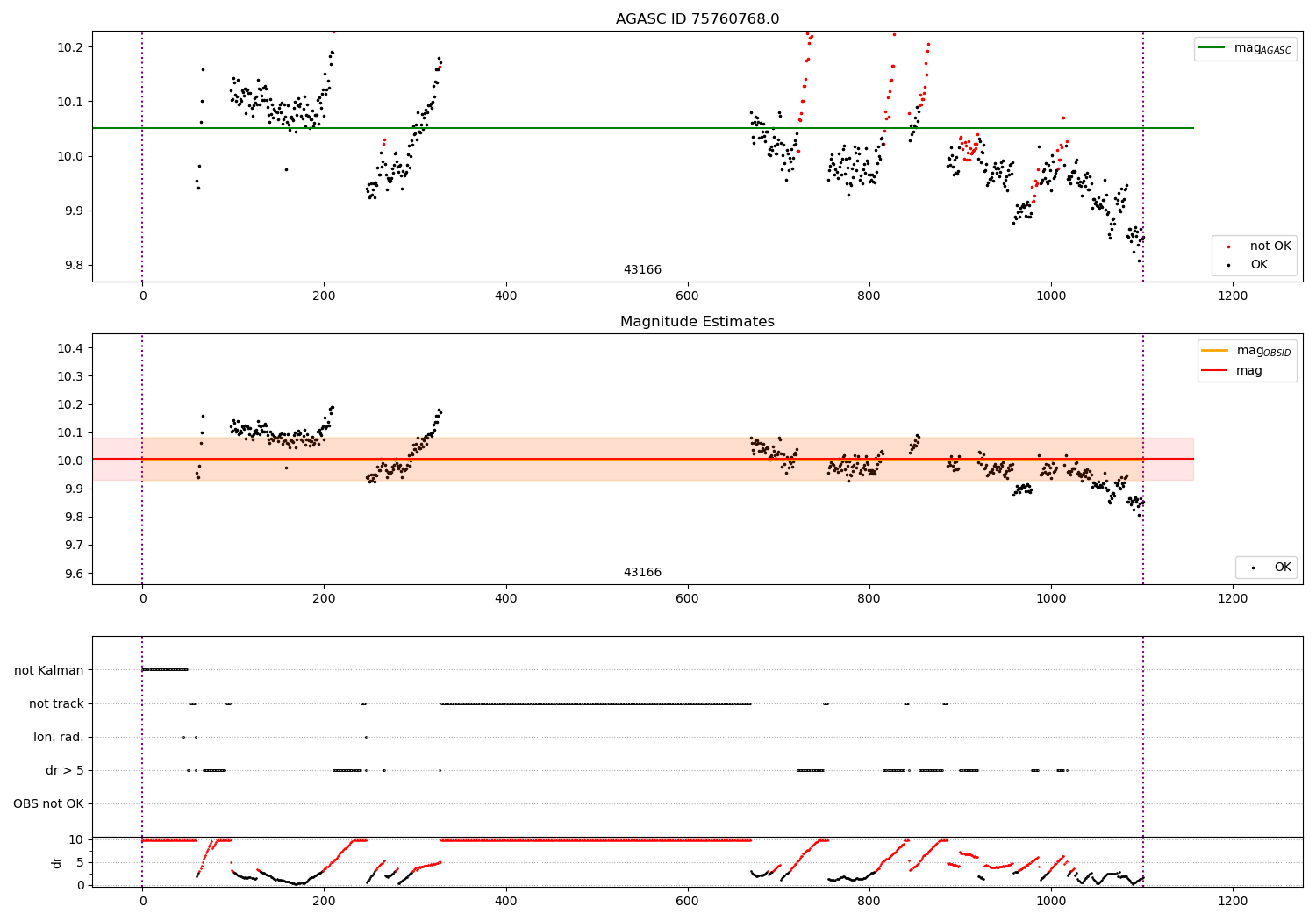This screenshot has height=921, width=1316.
Task: Click the green horizontal mag AGASC line
Action: (x=642, y=128)
